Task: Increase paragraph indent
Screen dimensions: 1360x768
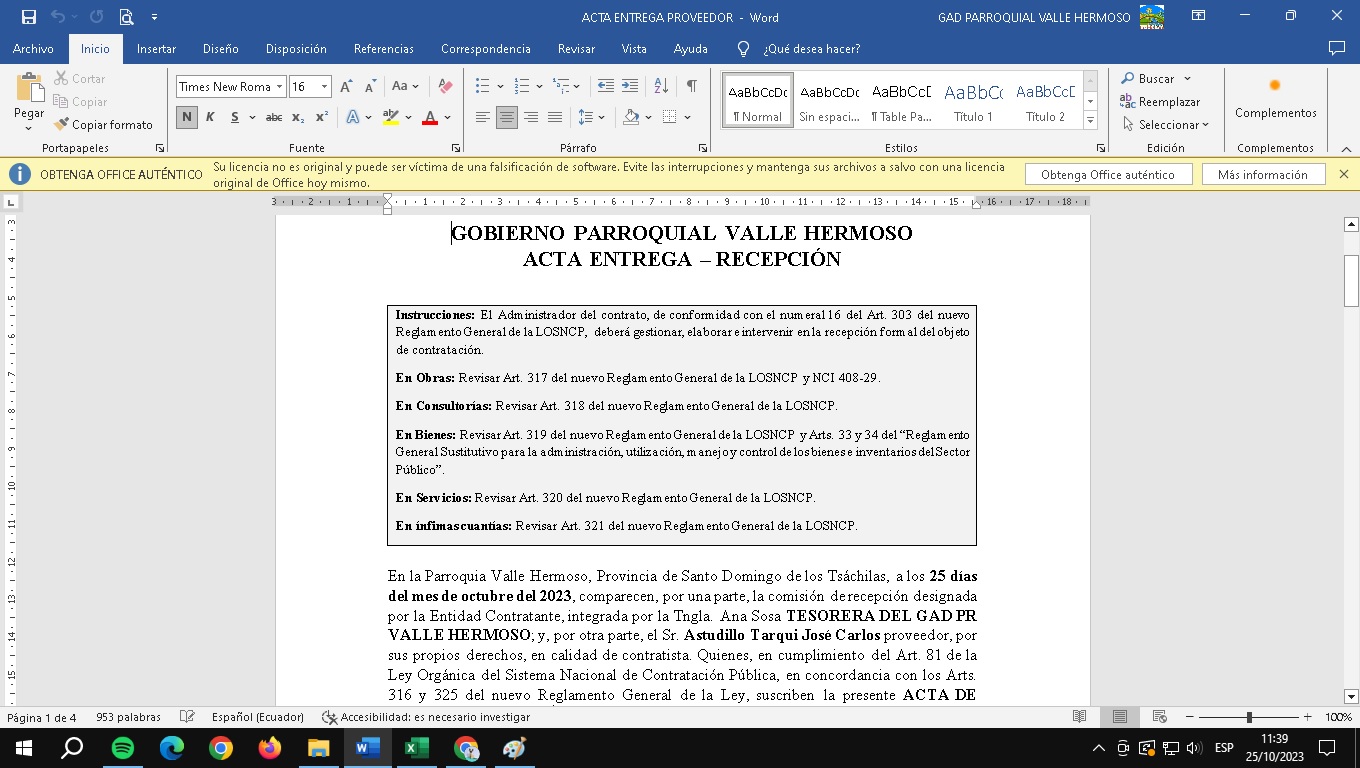Action: [x=630, y=87]
